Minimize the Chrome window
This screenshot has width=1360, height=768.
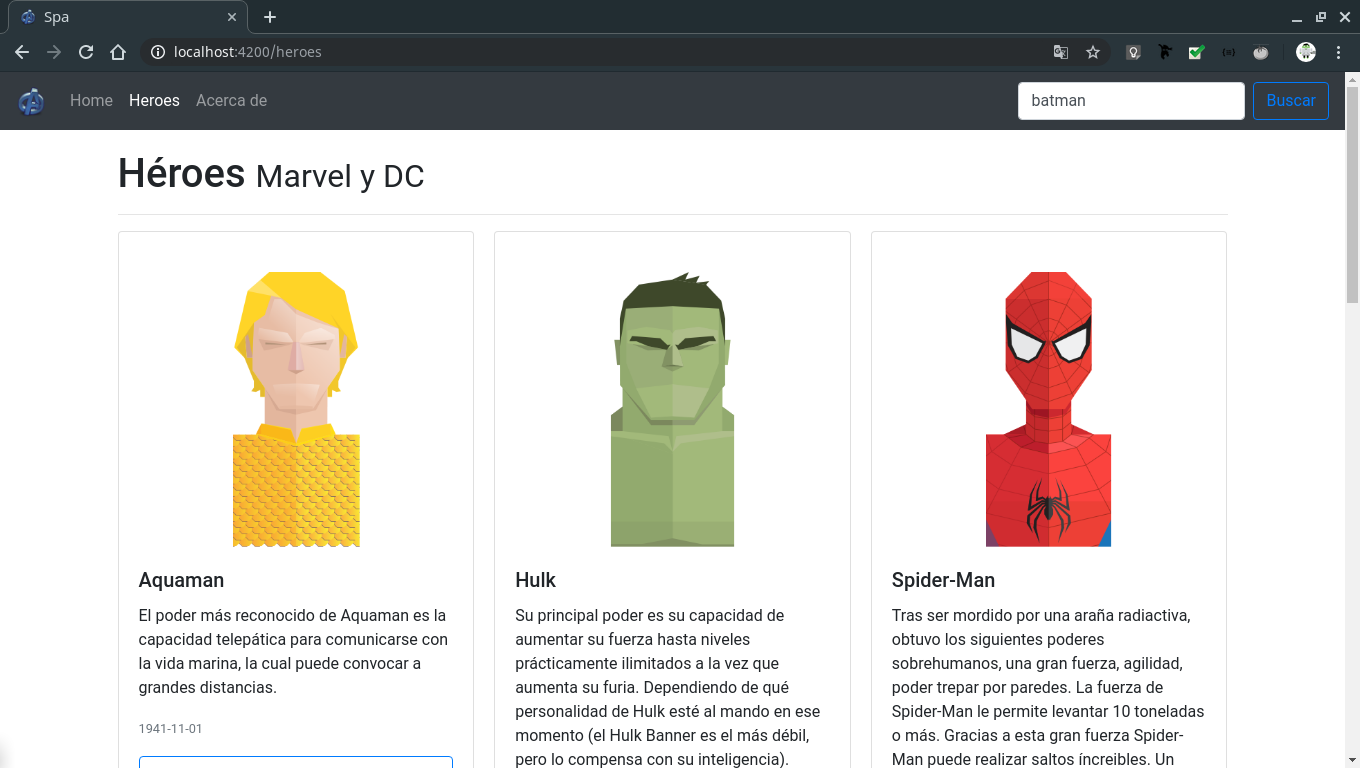coord(1297,17)
